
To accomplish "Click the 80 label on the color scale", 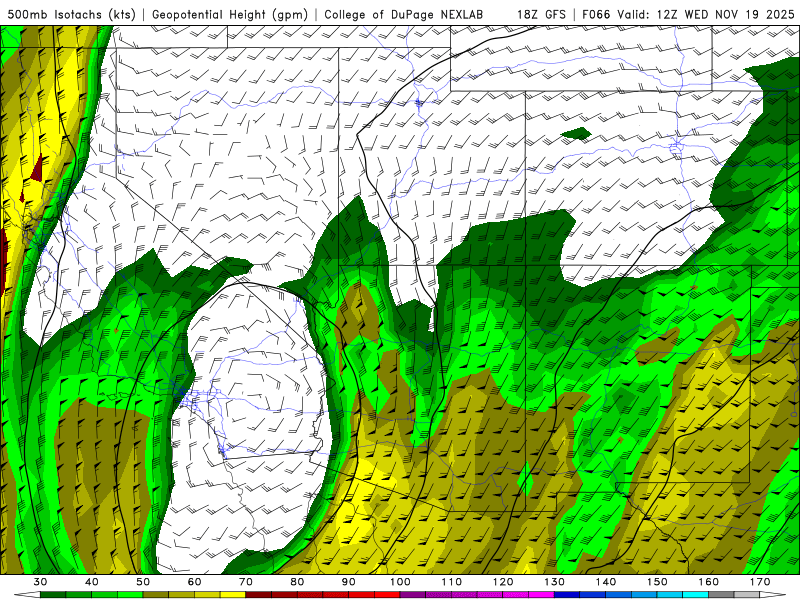I will (297, 582).
